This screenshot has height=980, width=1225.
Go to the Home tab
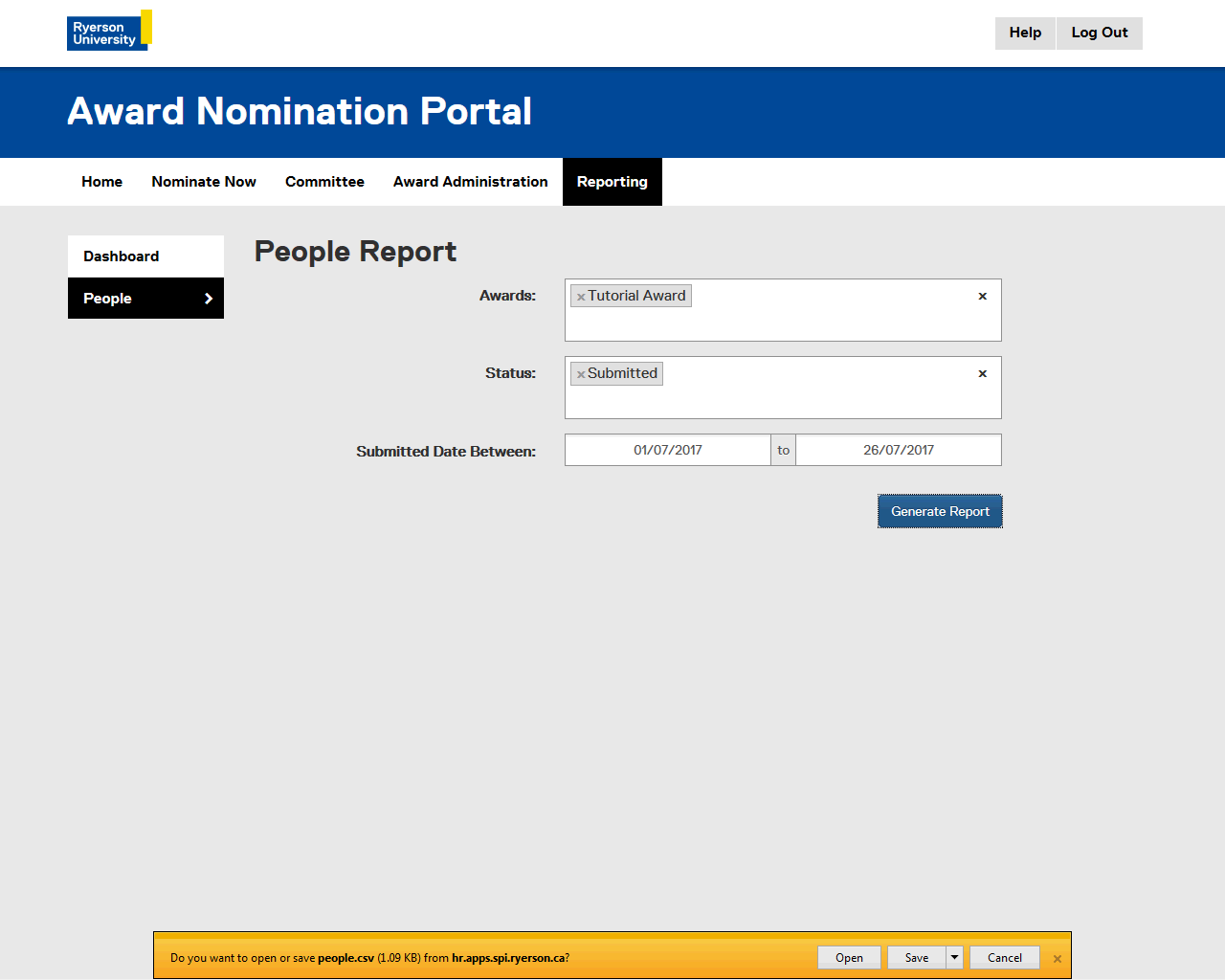[101, 182]
